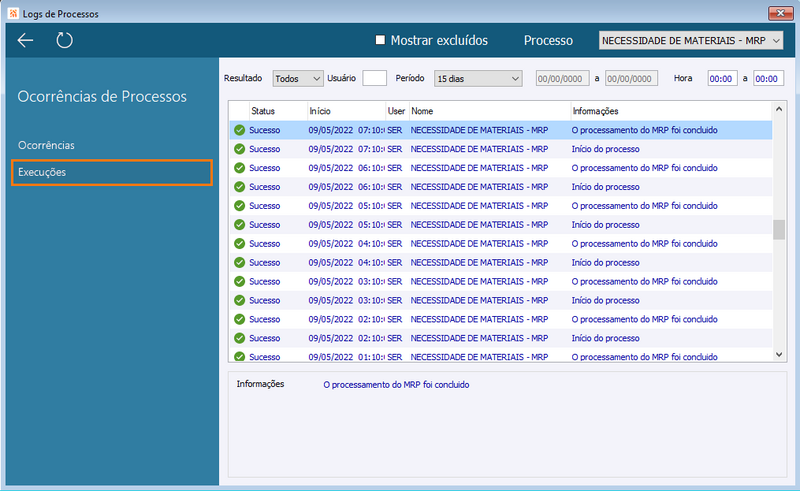
Task: Enable the Mostrar excluídos checkbox
Action: click(380, 40)
